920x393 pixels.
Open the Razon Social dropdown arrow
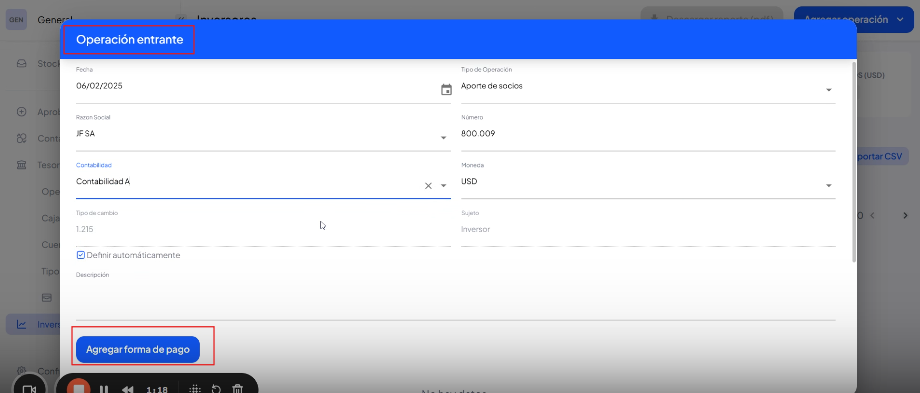click(x=444, y=137)
